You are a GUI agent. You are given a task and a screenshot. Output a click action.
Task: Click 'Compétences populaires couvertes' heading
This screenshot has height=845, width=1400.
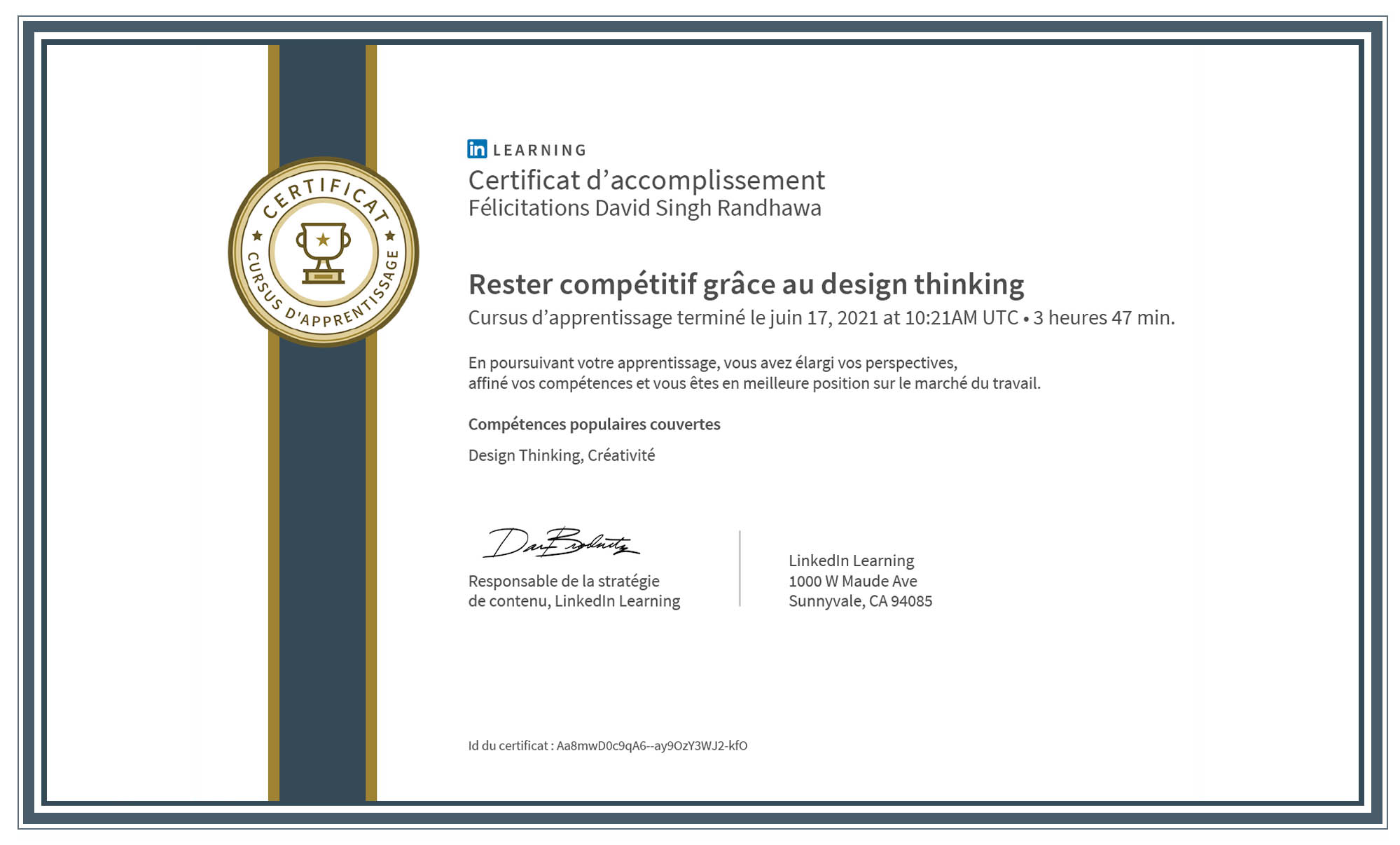(594, 425)
